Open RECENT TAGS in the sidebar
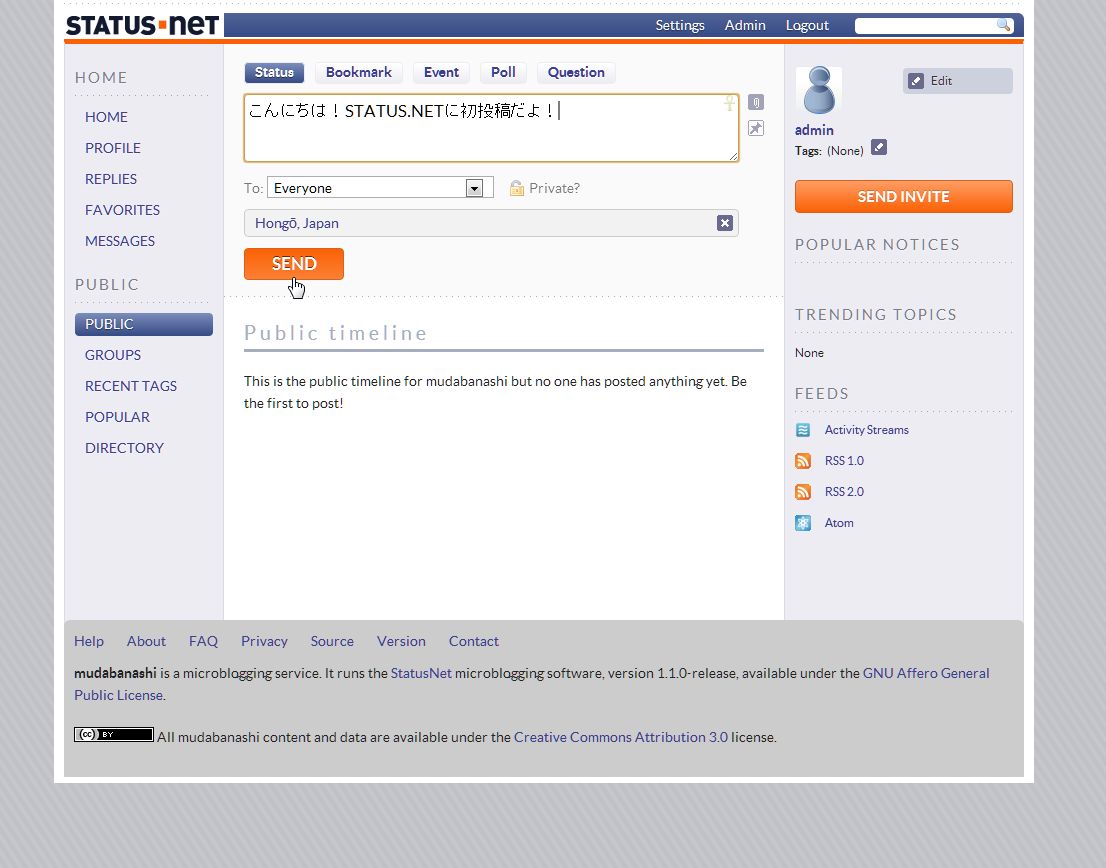This screenshot has height=868, width=1106. click(130, 386)
